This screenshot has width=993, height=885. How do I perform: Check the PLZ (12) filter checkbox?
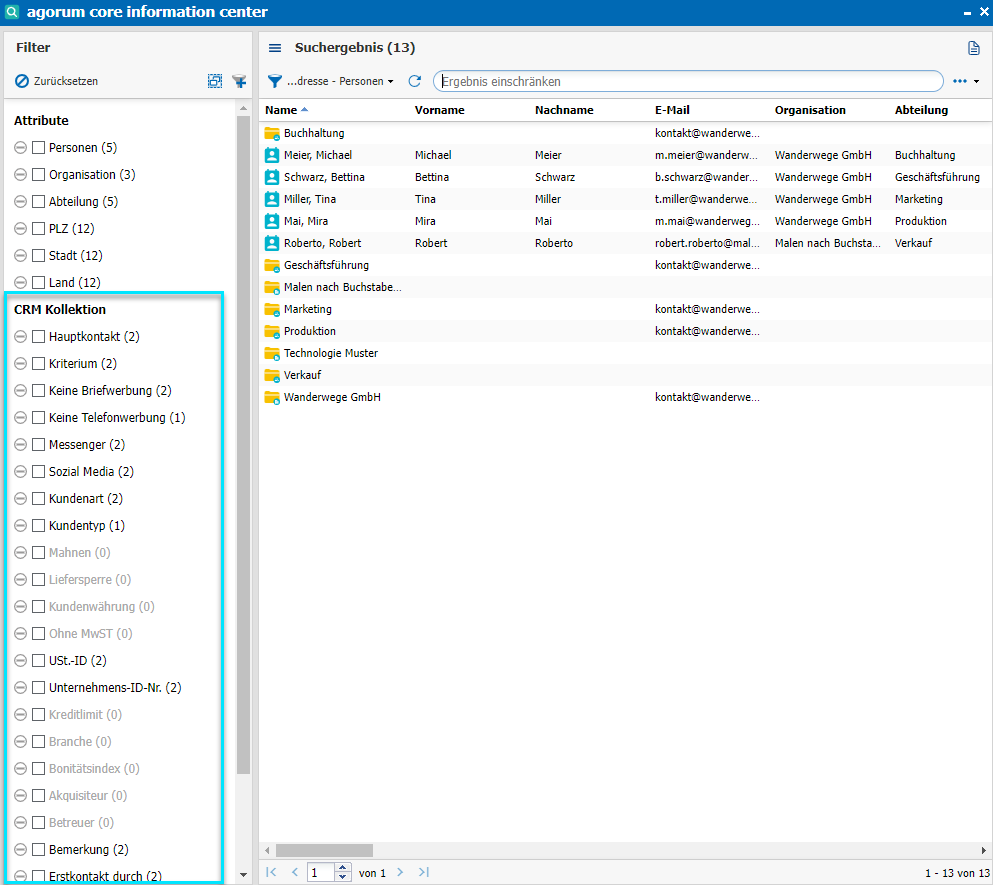(x=39, y=228)
